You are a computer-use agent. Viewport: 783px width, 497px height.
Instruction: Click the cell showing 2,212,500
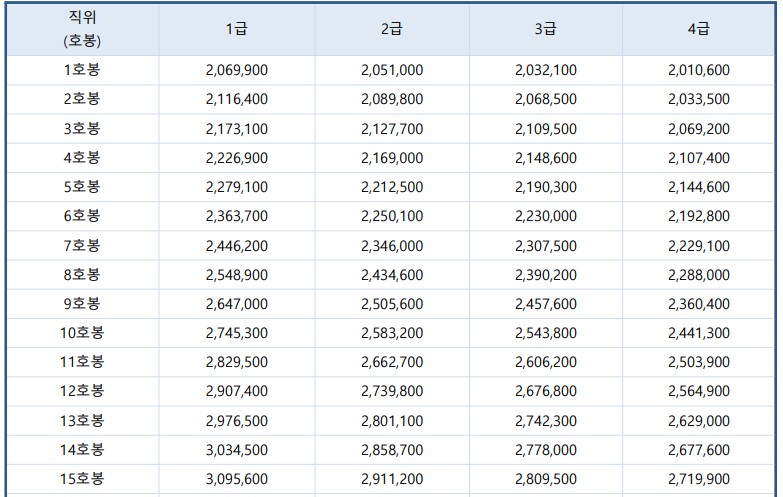[x=392, y=187]
